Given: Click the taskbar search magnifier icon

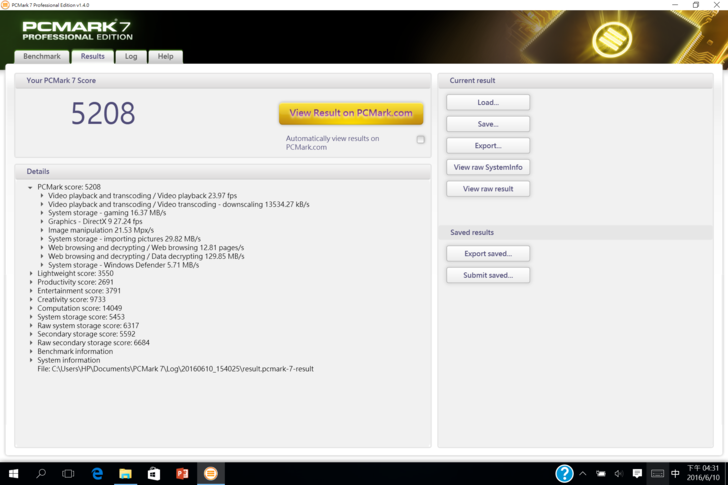Looking at the screenshot, I should click(41, 473).
